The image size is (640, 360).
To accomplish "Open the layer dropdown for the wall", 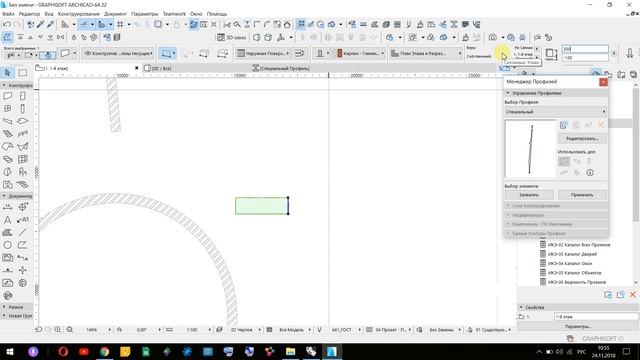I will point(118,53).
